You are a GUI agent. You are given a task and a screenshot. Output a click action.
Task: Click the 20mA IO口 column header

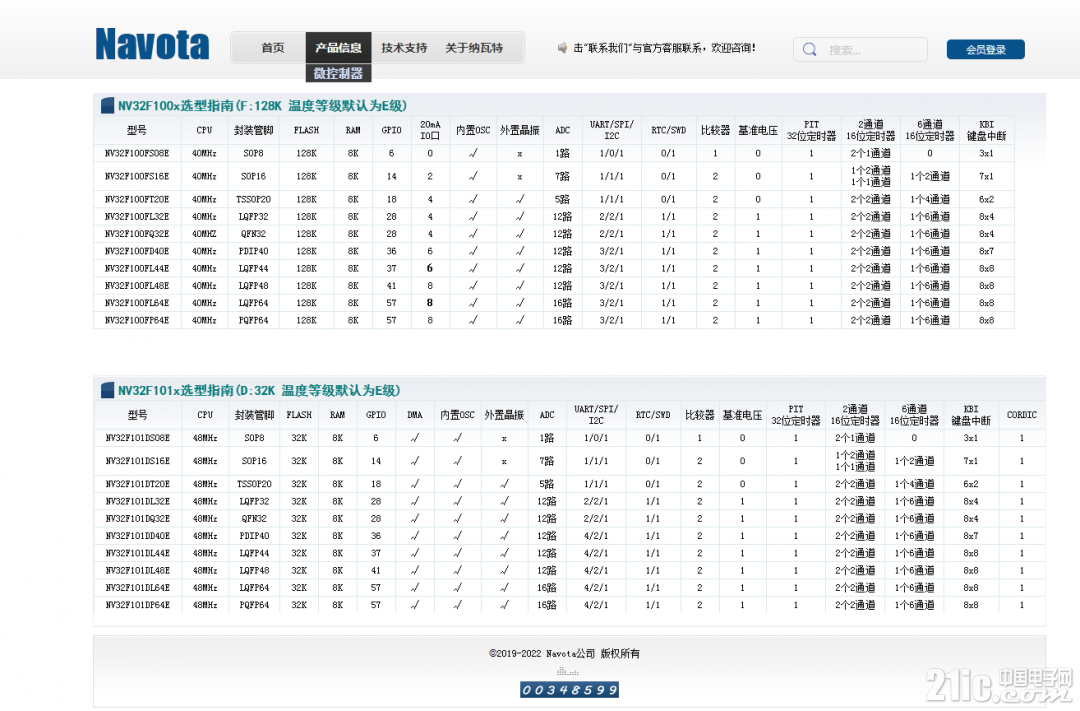click(430, 130)
